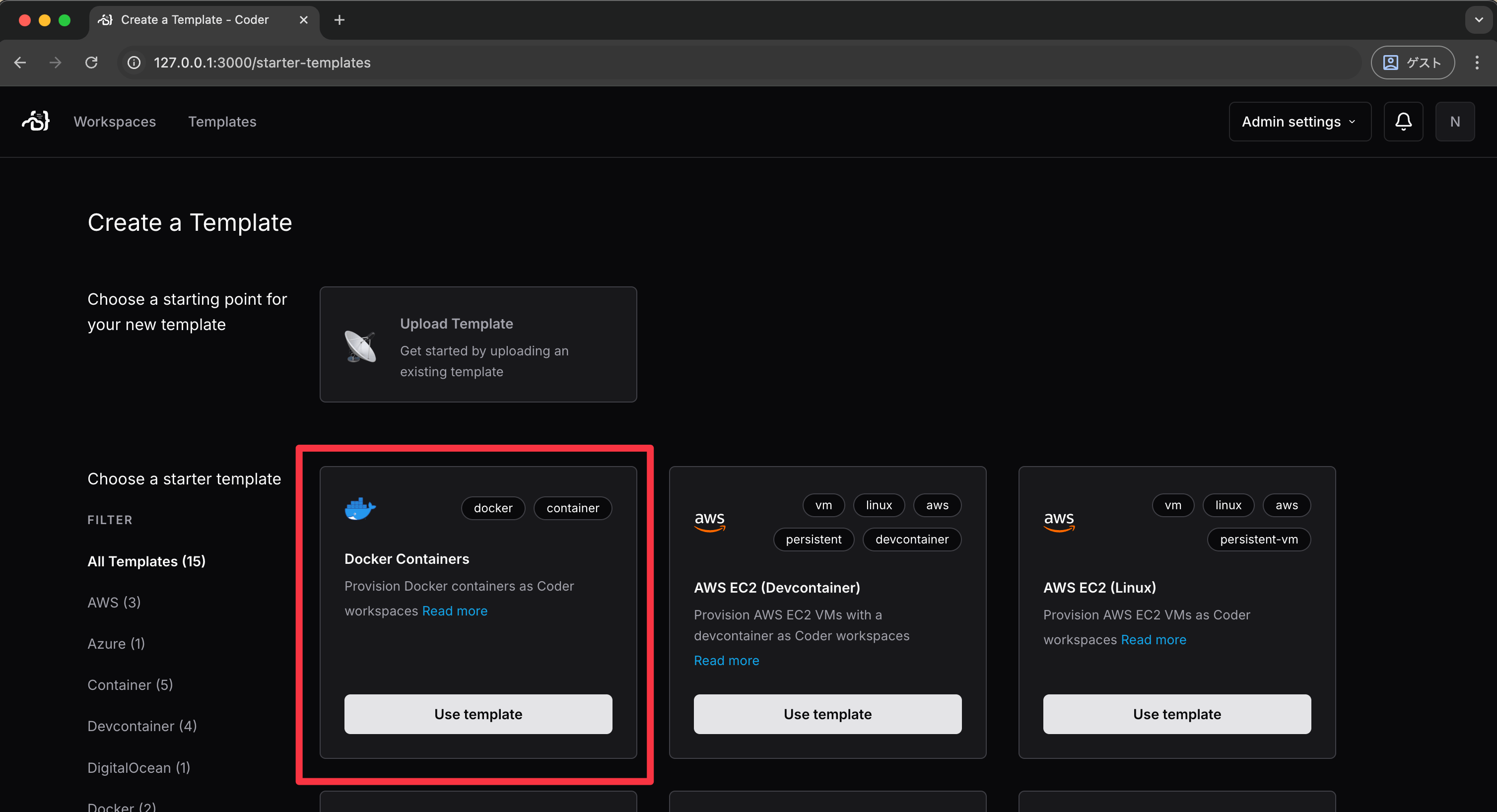Click the Coder logo in navbar
Screen dimensions: 1497x812
(36, 121)
